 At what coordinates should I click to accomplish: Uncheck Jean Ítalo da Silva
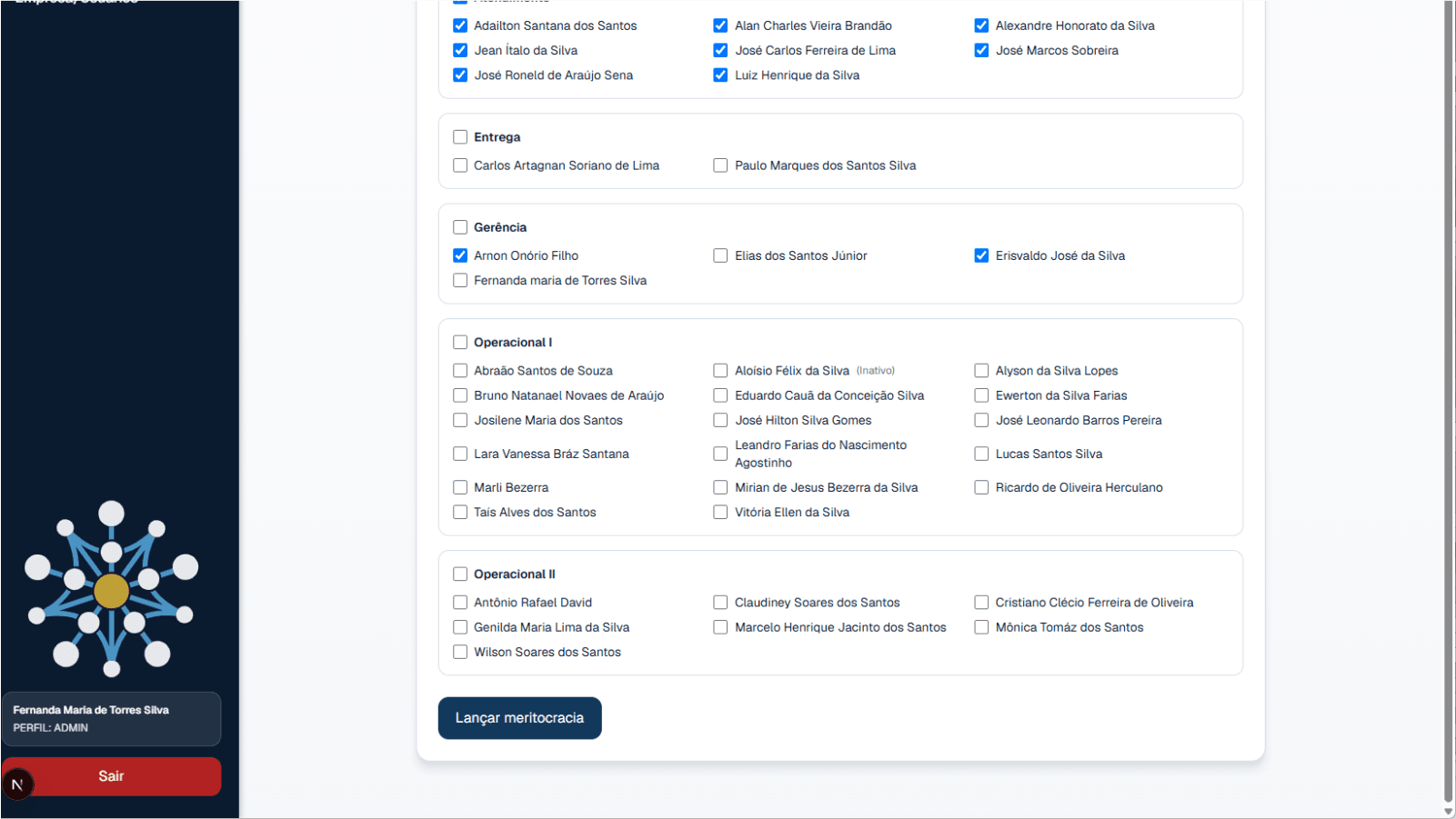point(460,50)
